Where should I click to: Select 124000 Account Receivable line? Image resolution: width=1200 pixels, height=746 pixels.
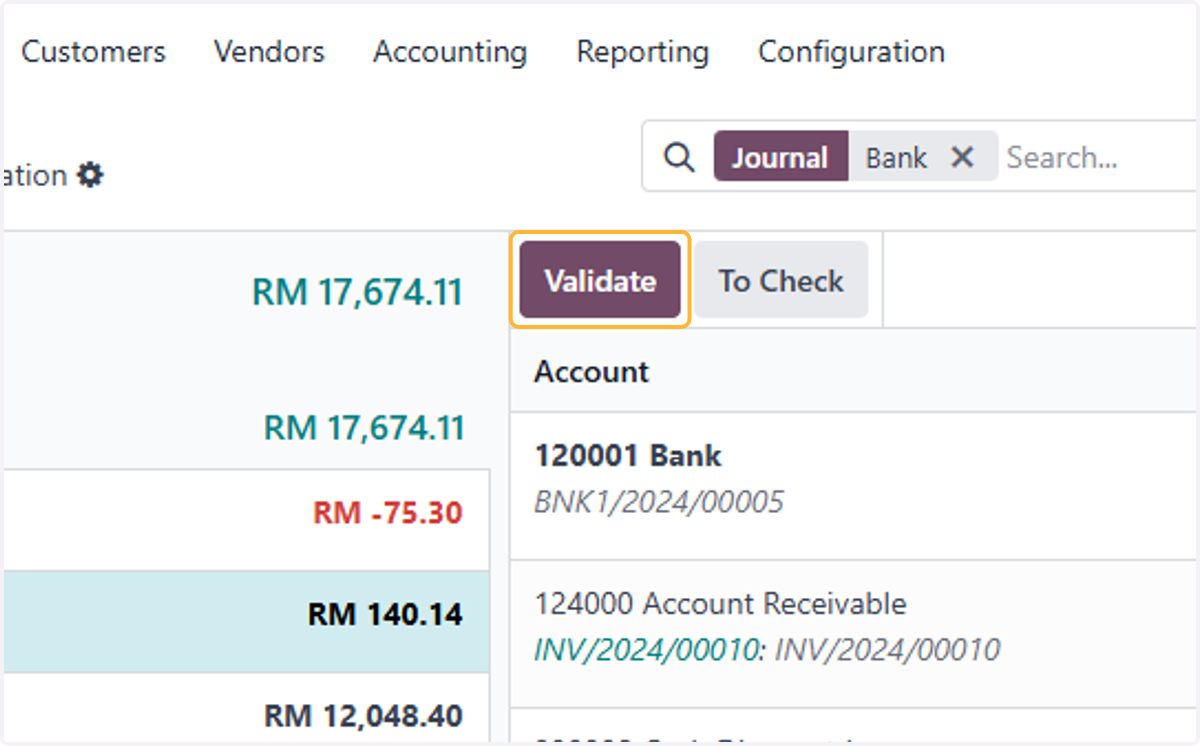[x=854, y=635]
